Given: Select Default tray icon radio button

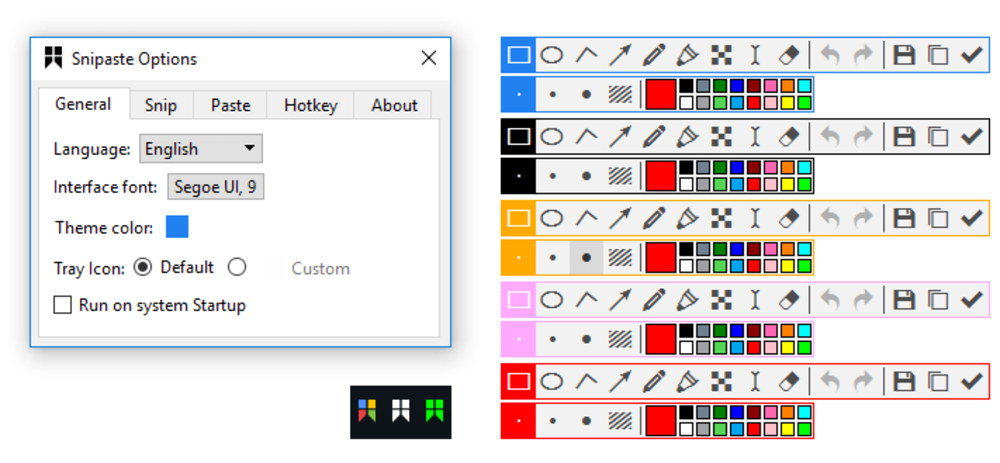Looking at the screenshot, I should point(142,267).
